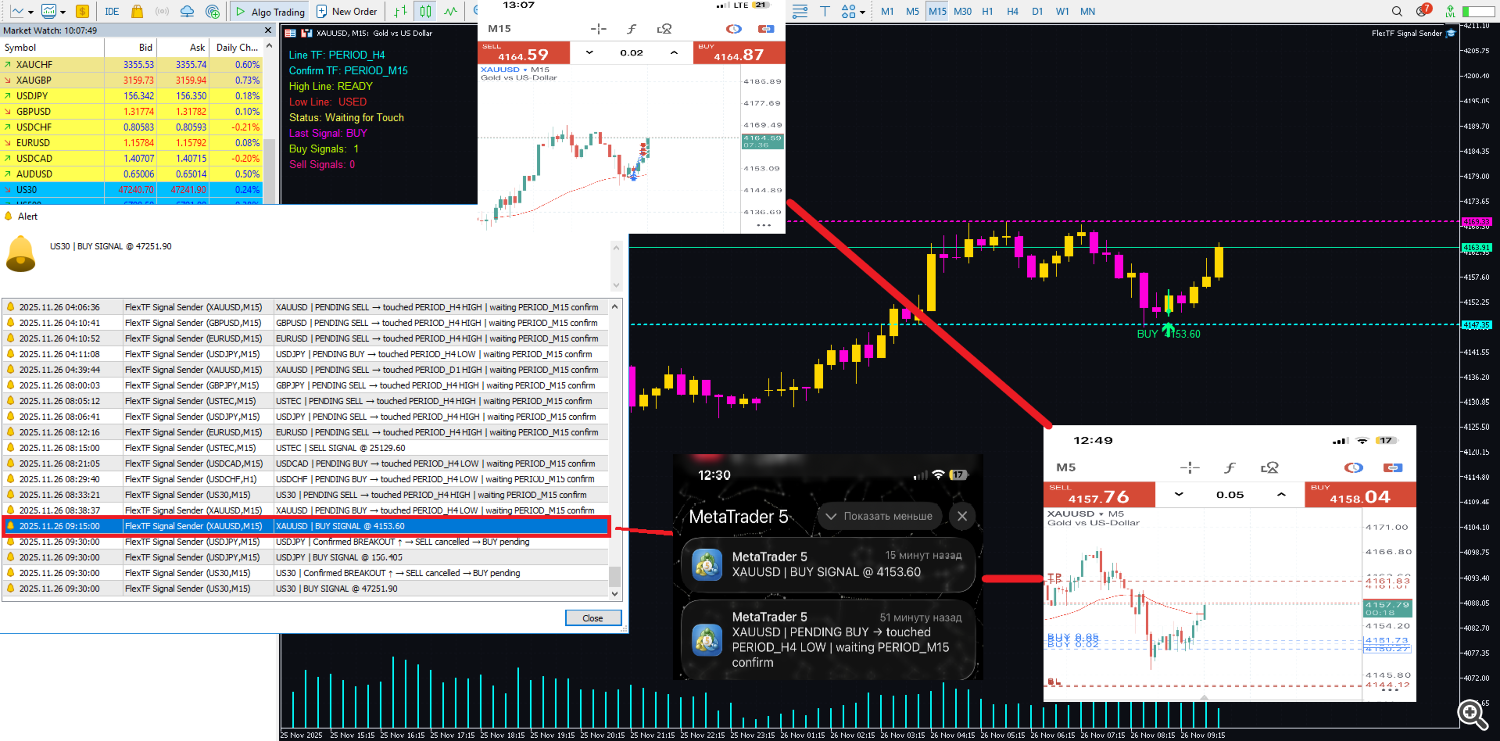Select the US30 row in Market Watch
This screenshot has height=741, width=1500.
131,189
